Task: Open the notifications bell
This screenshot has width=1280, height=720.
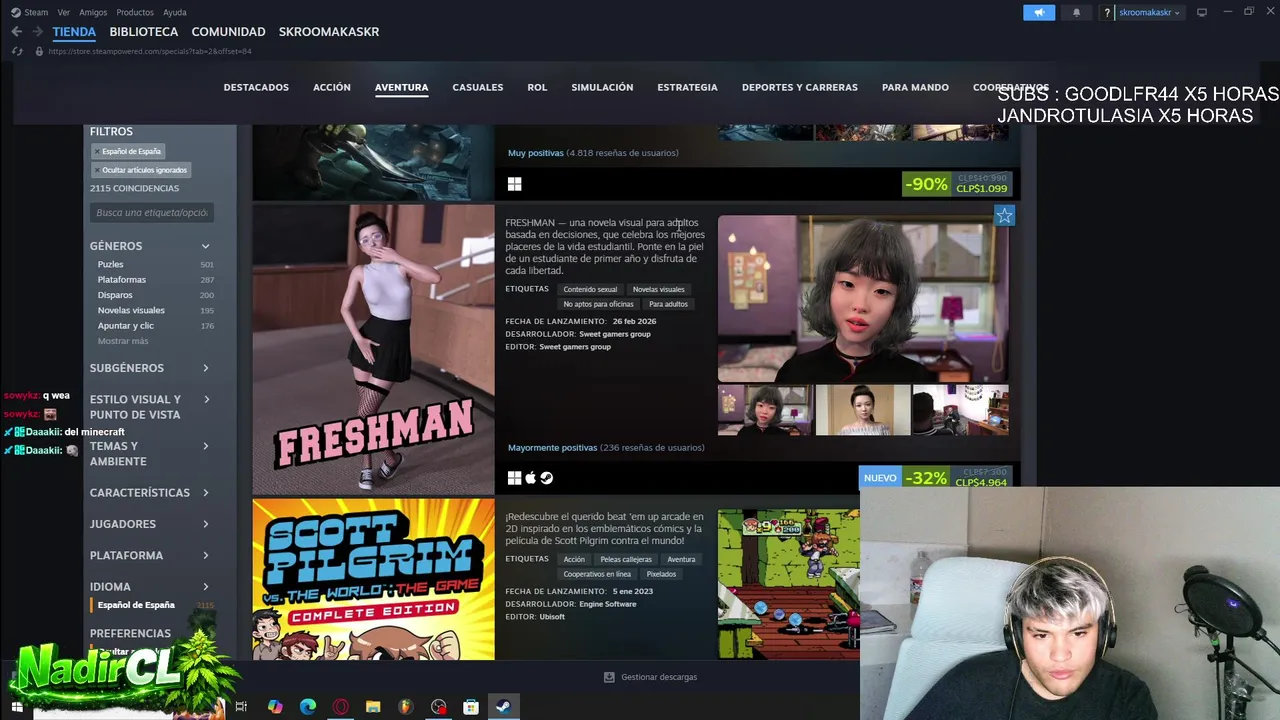Action: 1076,12
